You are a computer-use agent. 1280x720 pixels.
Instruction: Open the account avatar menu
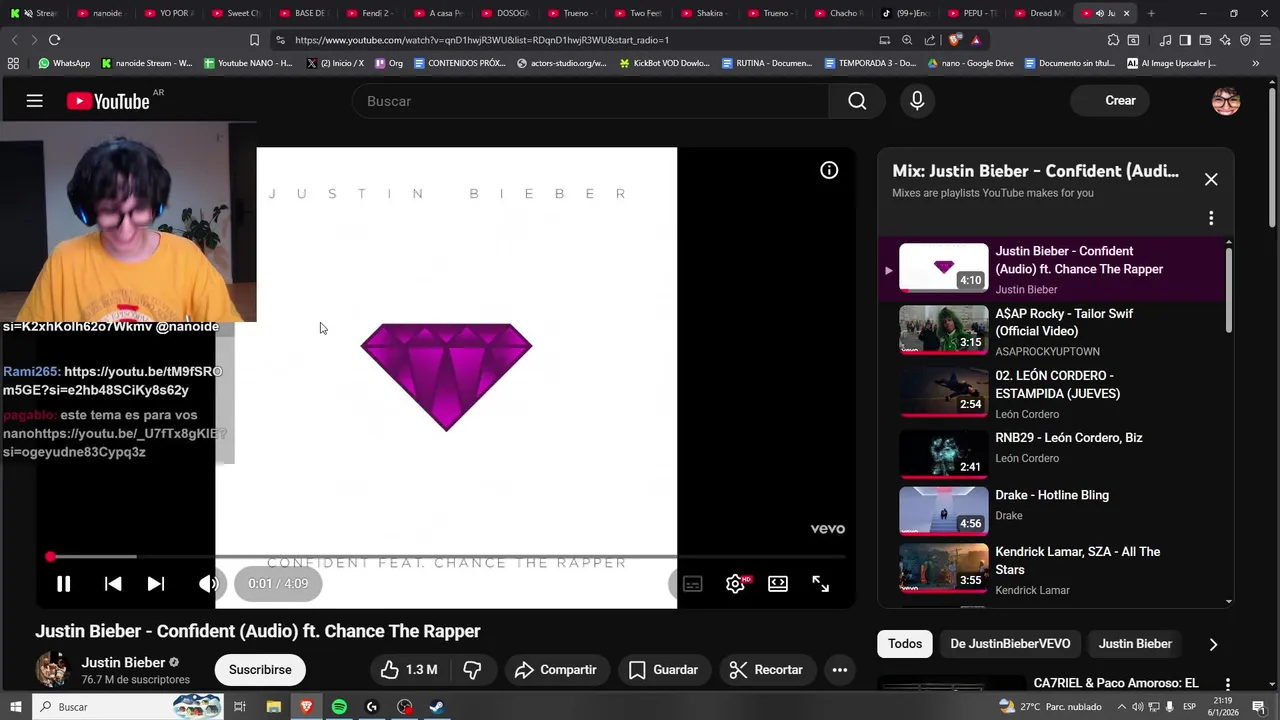tap(1226, 101)
